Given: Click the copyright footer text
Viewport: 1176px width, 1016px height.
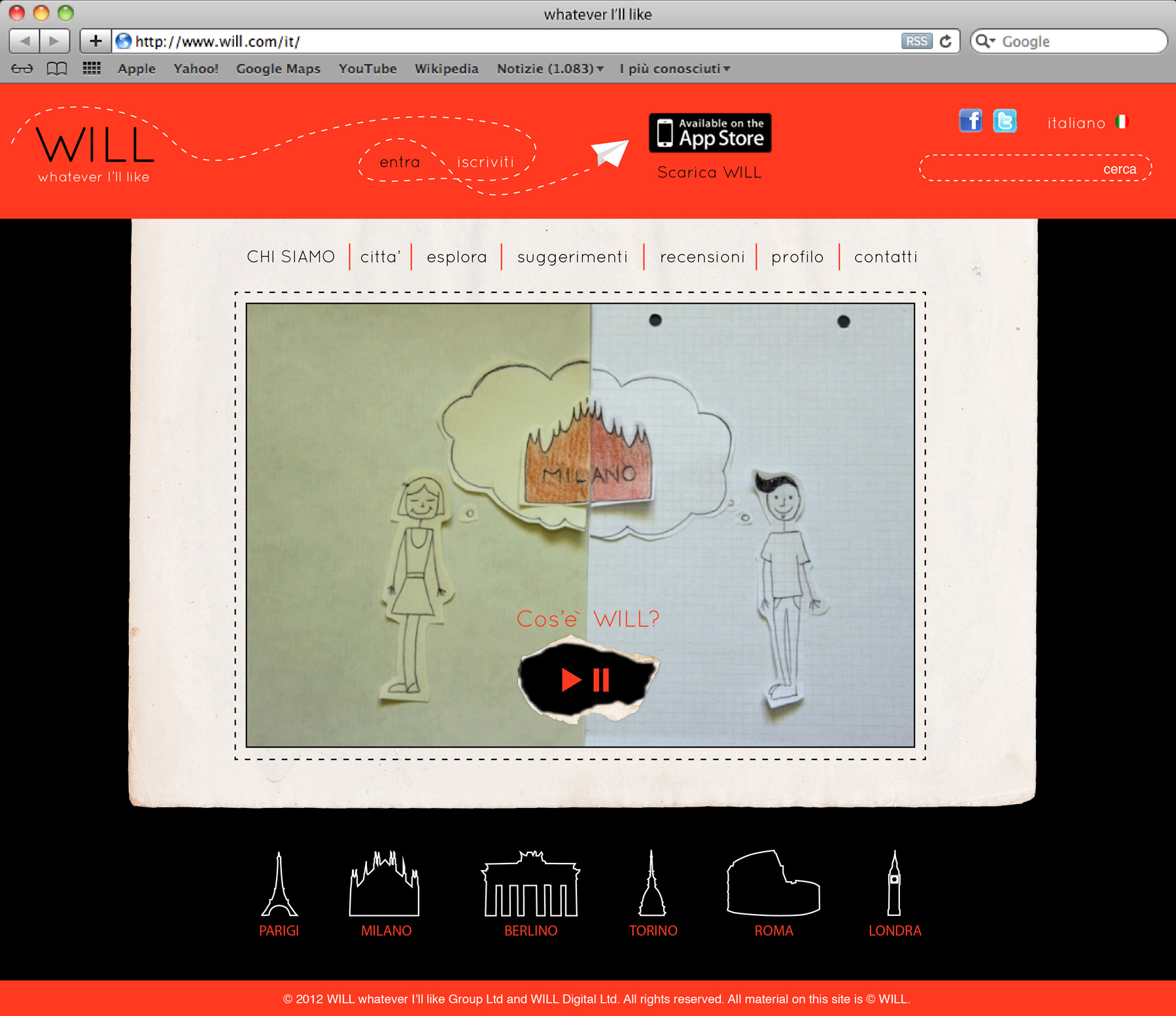Looking at the screenshot, I should [597, 999].
